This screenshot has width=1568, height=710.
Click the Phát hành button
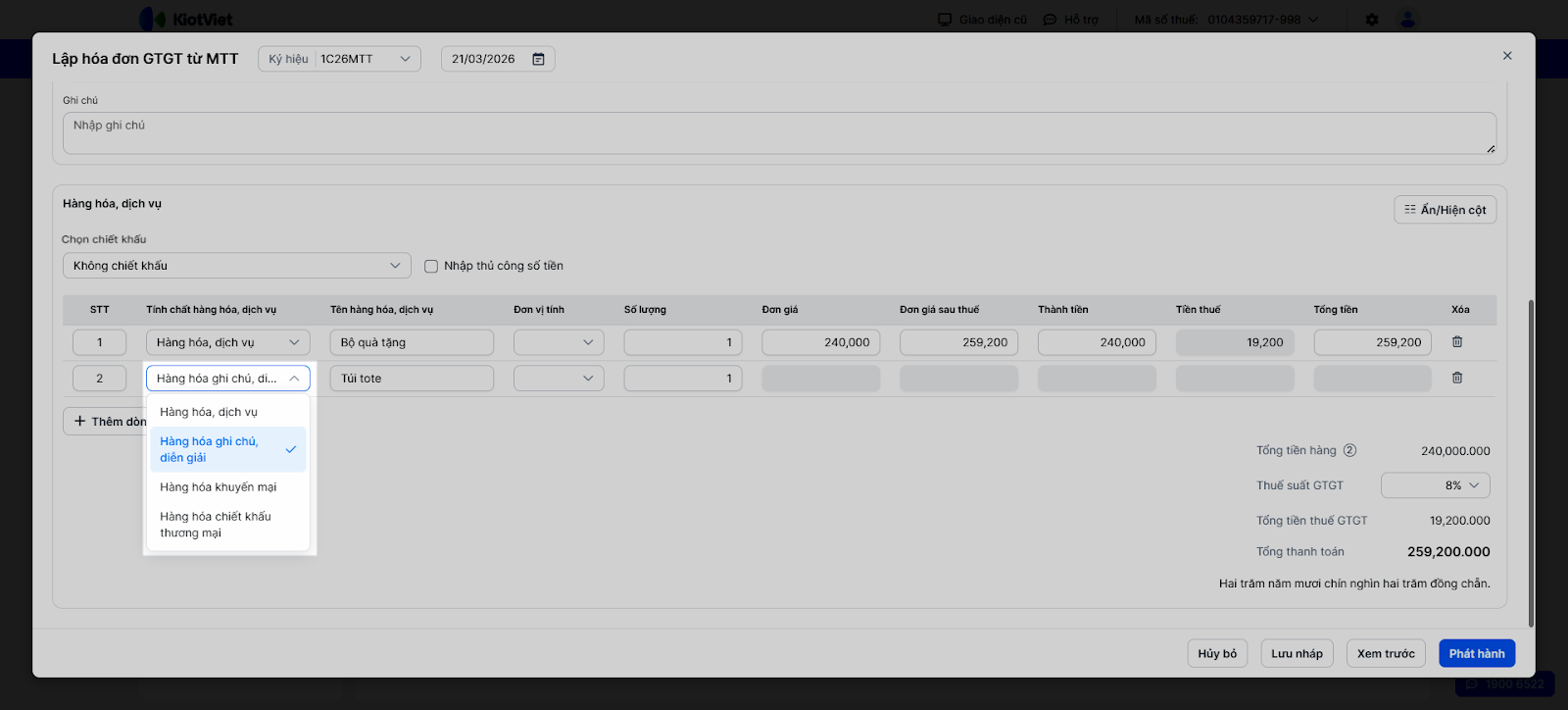click(x=1476, y=654)
